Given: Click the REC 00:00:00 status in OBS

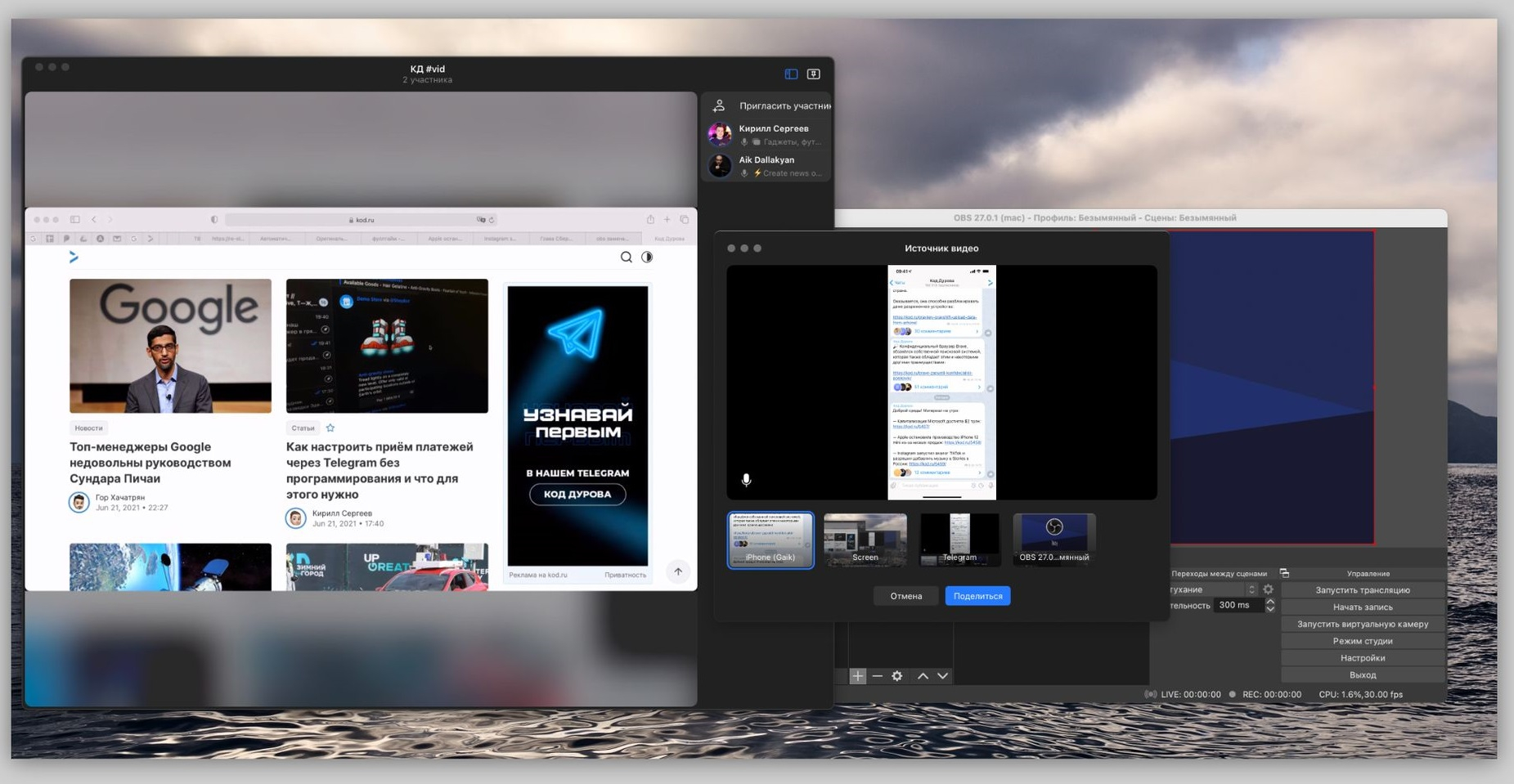Looking at the screenshot, I should 1265,695.
